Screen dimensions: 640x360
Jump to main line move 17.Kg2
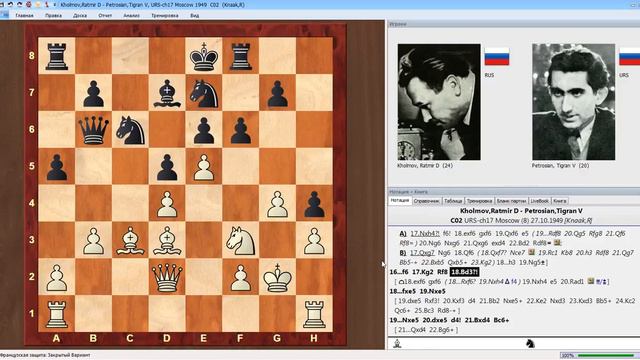[x=422, y=272]
